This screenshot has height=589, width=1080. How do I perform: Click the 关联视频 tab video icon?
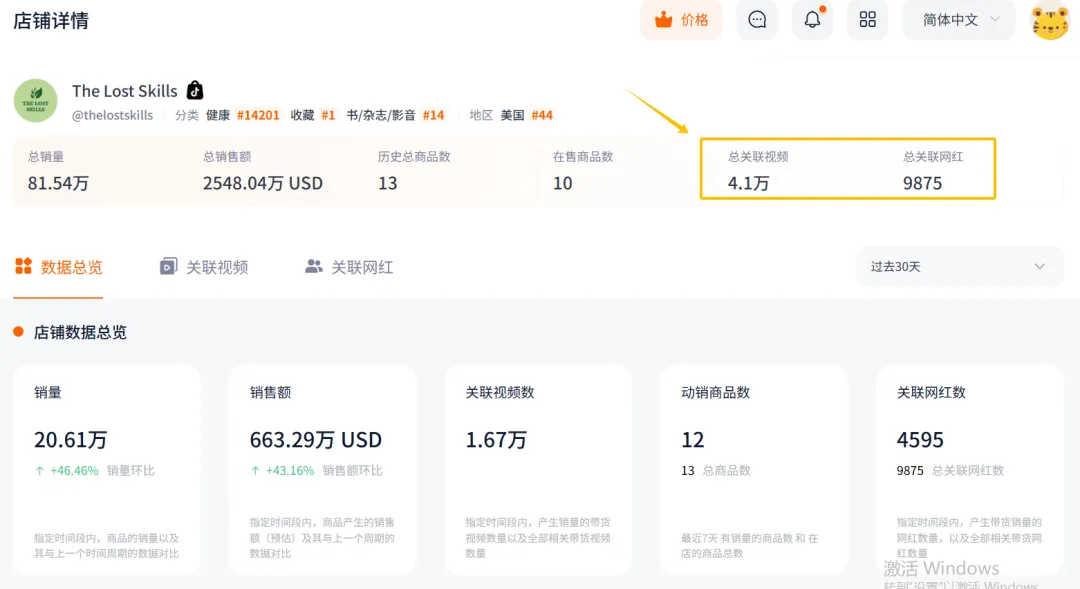point(168,267)
